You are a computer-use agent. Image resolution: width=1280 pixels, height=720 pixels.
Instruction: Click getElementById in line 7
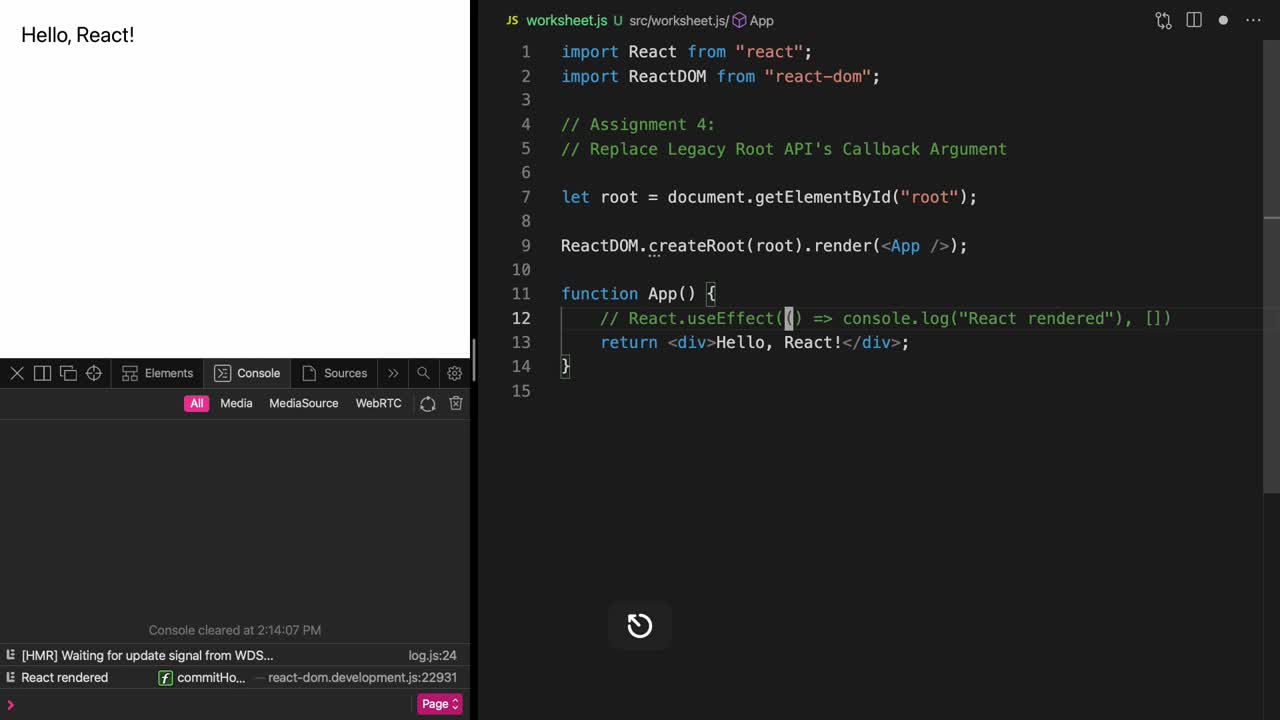tap(822, 197)
